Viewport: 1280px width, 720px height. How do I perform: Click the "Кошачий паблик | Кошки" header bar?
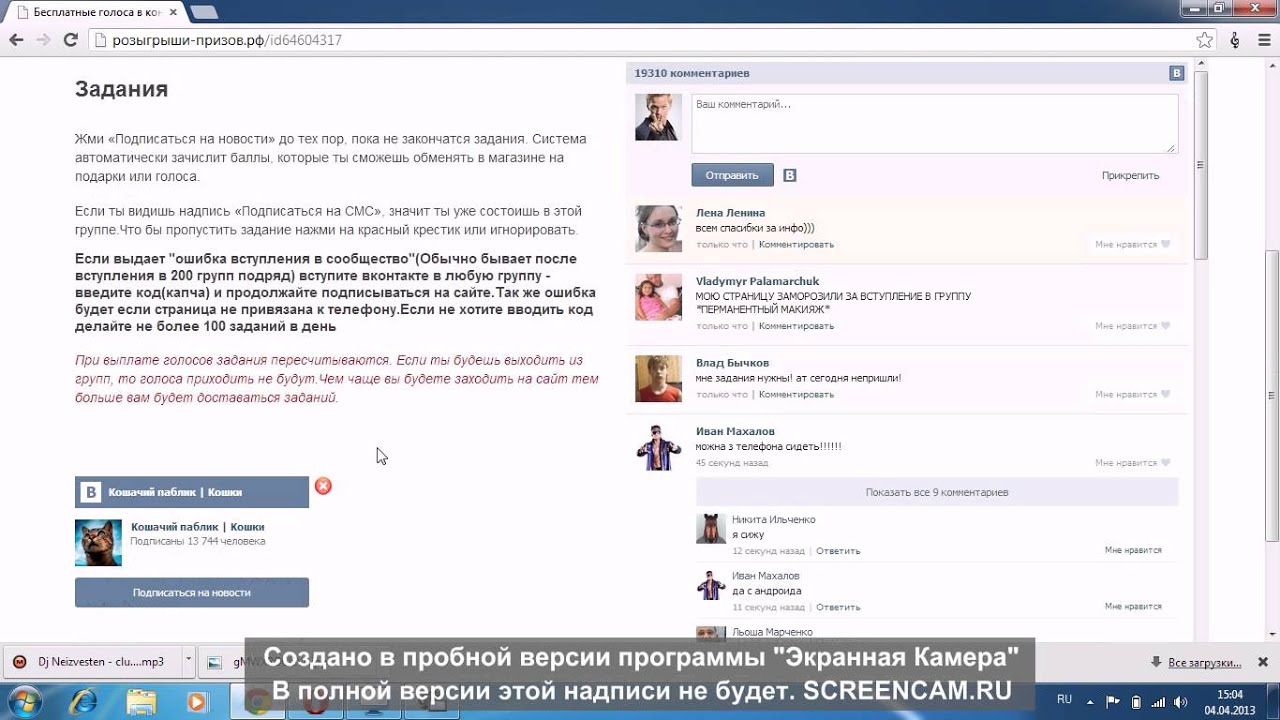coord(192,492)
